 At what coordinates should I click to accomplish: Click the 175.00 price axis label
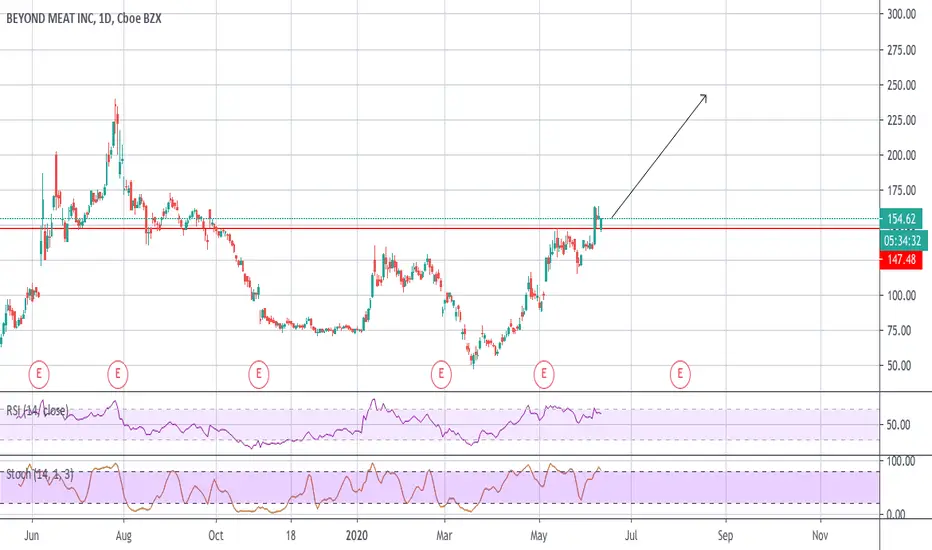901,190
